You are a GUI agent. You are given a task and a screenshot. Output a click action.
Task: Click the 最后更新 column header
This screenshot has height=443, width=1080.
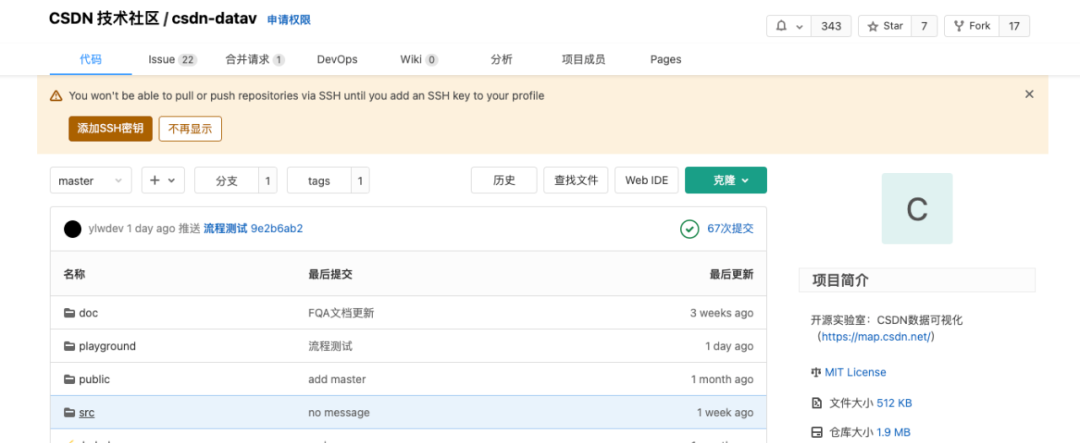tap(731, 274)
